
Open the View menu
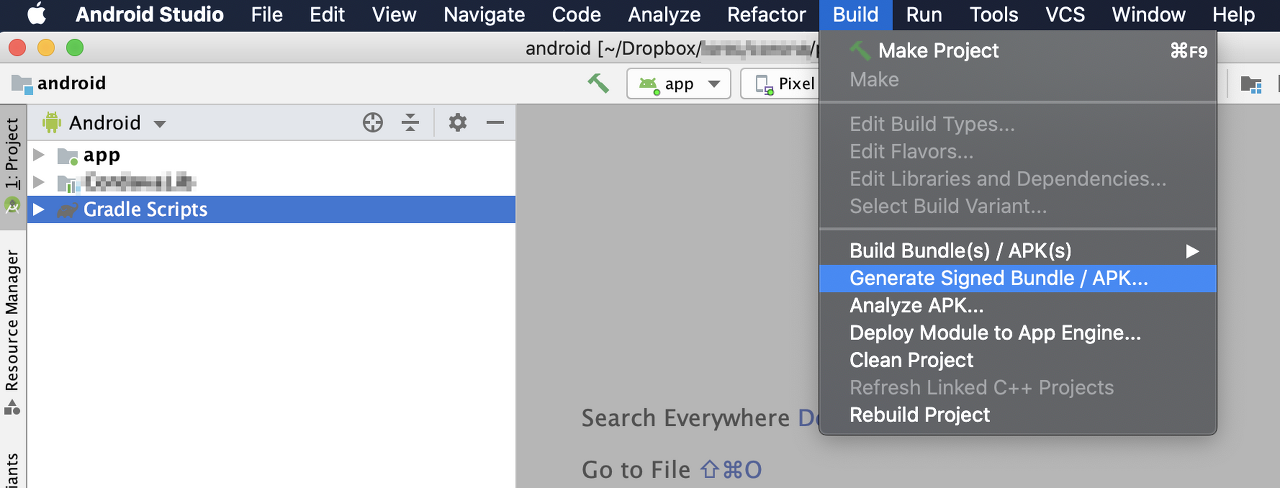(394, 14)
